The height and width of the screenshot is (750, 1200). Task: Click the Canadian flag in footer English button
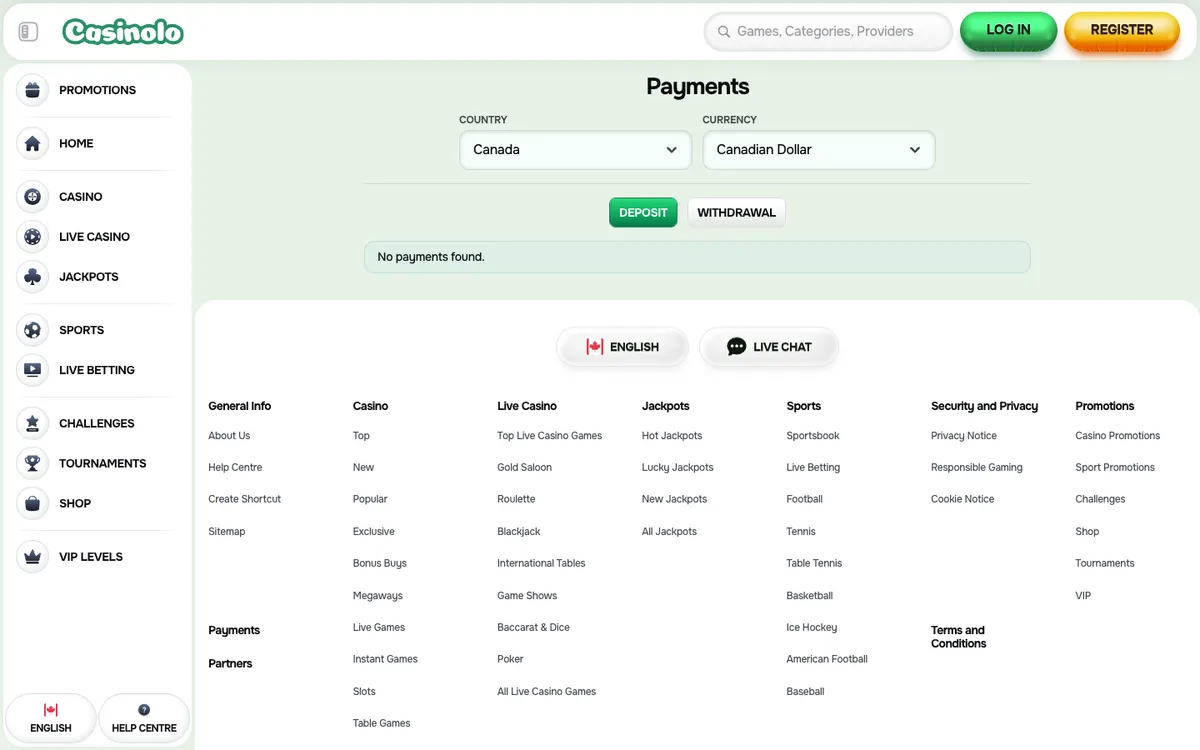[595, 347]
